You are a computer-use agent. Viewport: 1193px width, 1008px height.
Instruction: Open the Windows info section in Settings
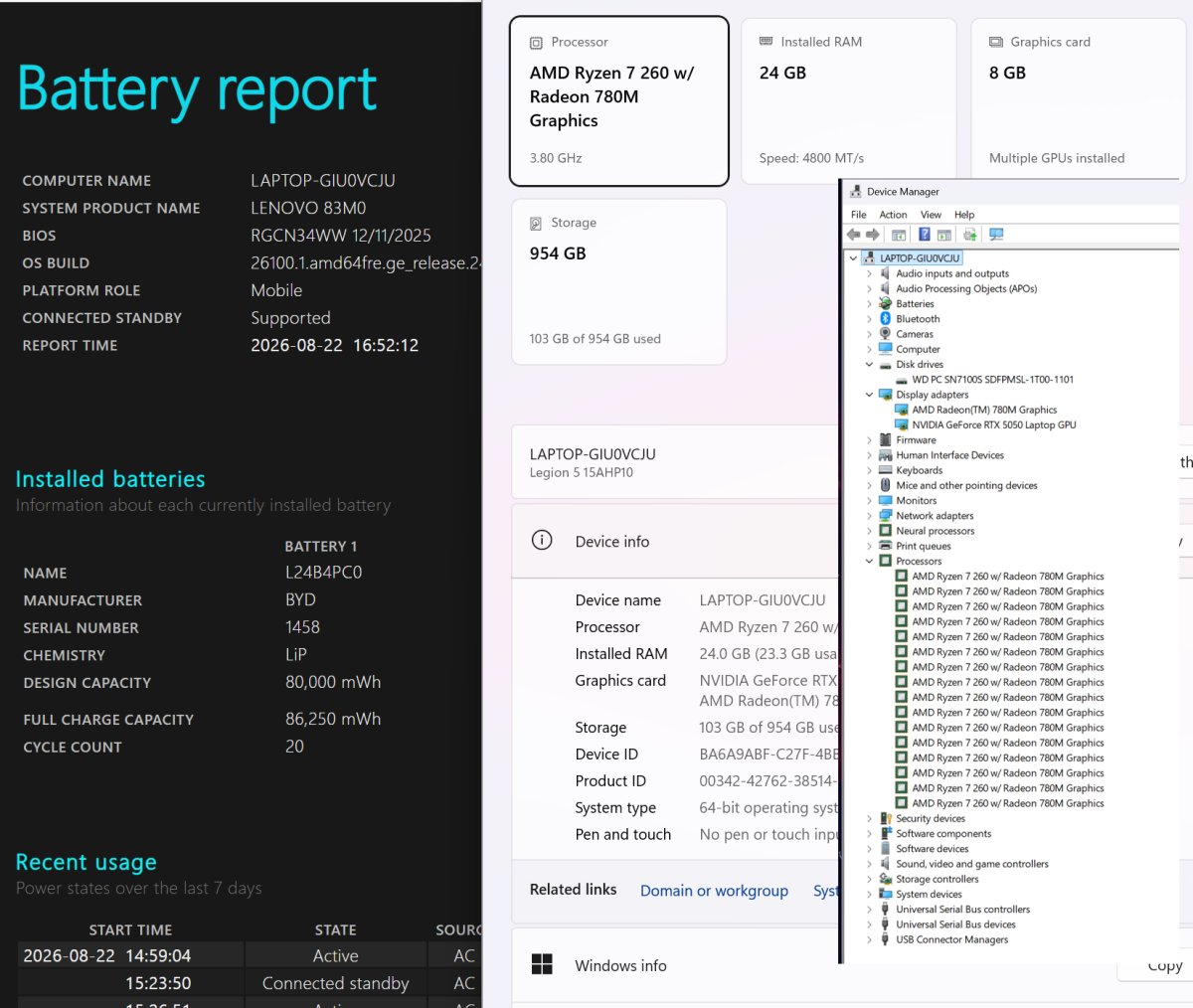676,965
